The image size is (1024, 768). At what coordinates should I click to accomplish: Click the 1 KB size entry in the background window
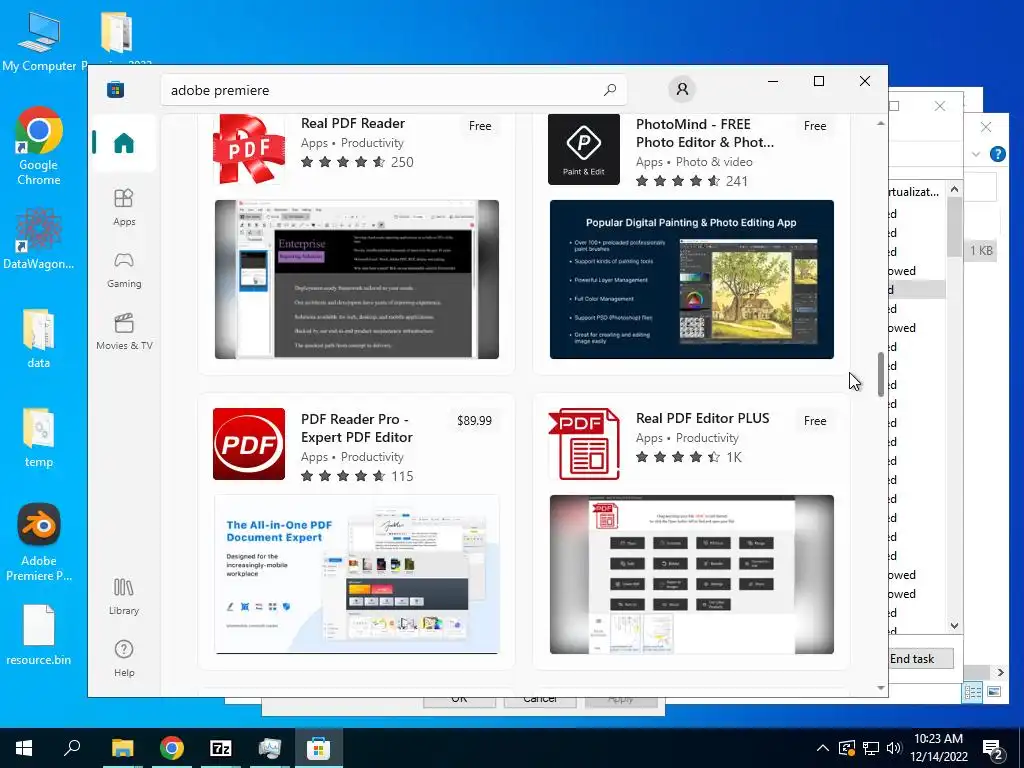point(981,251)
